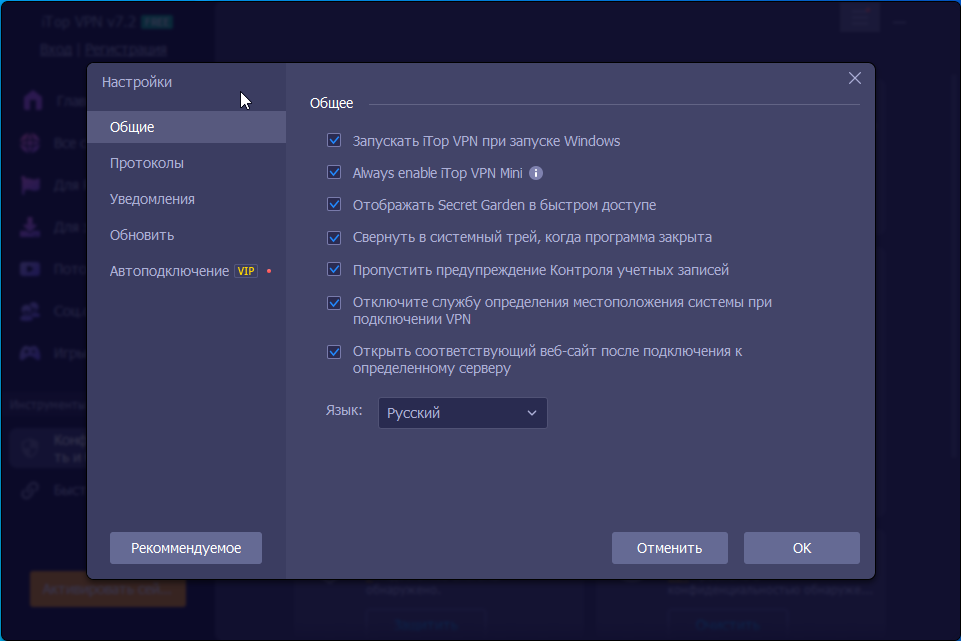This screenshot has width=961, height=641.
Task: Click the dimmed home icon in background sidebar
Action: (x=34, y=101)
